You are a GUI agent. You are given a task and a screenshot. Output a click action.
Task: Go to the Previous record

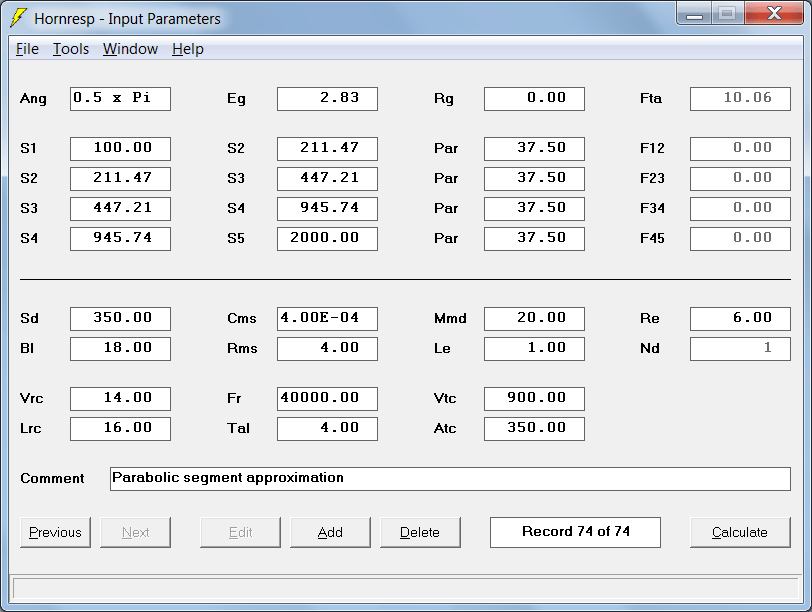coord(55,532)
